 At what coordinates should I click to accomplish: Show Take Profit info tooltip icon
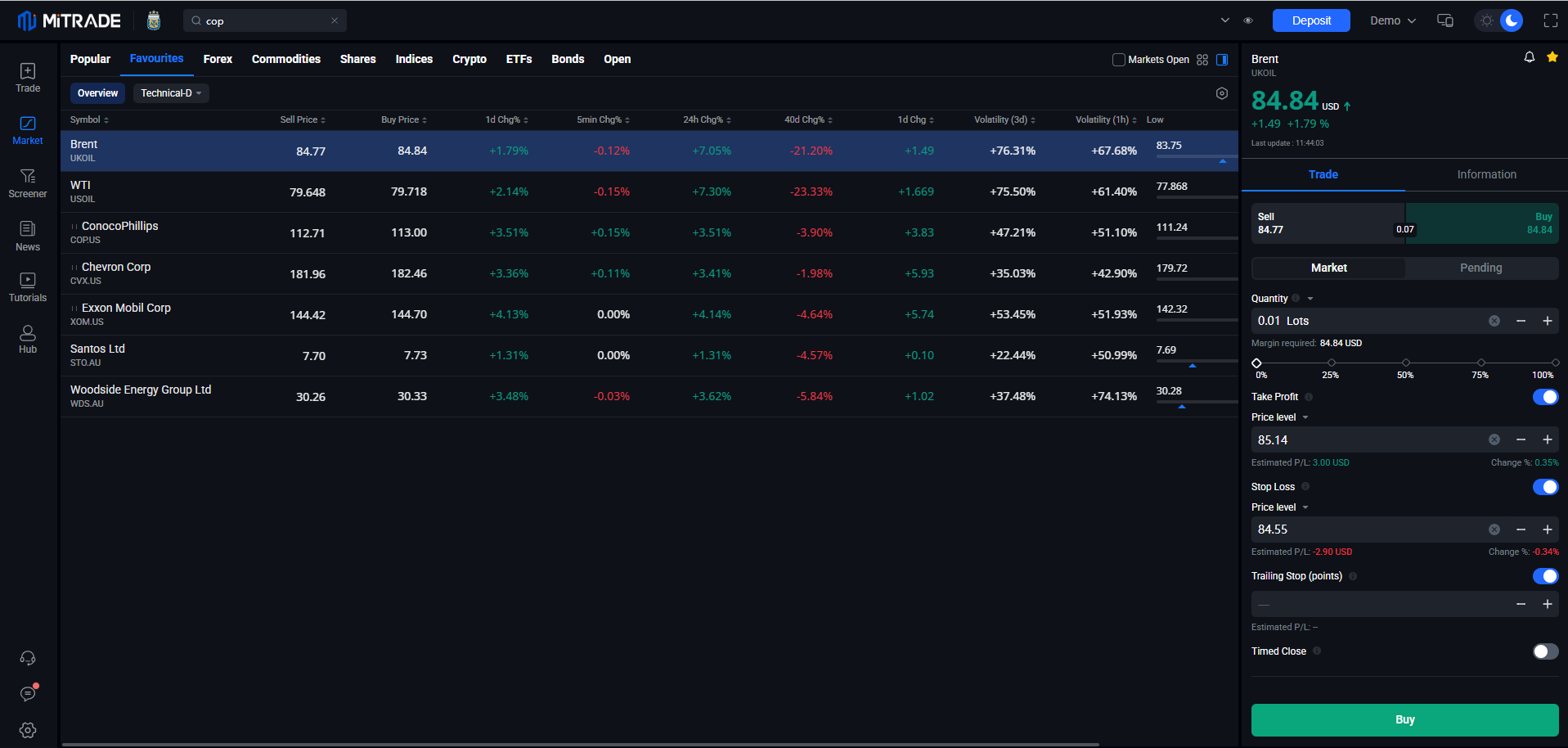1309,397
